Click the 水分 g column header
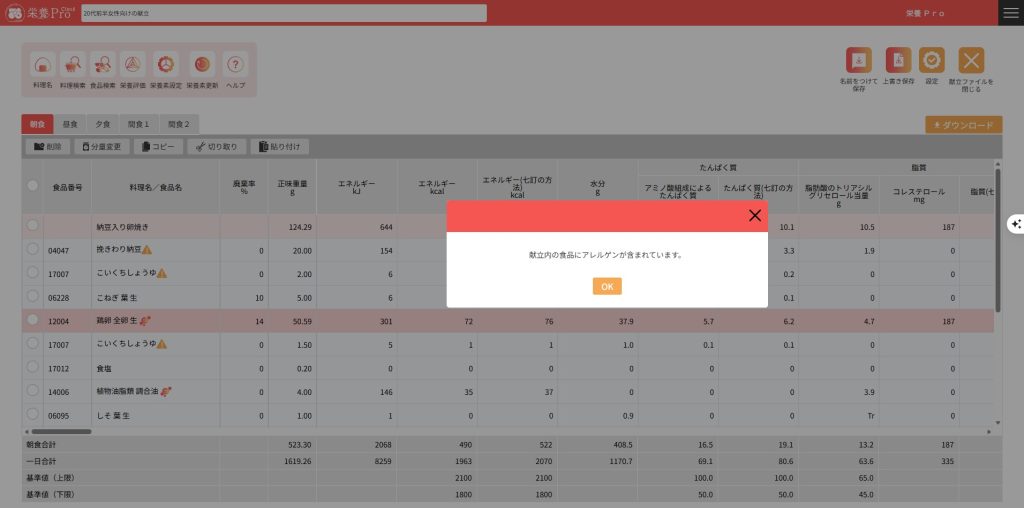Image resolution: width=1024 pixels, height=508 pixels. (598, 187)
